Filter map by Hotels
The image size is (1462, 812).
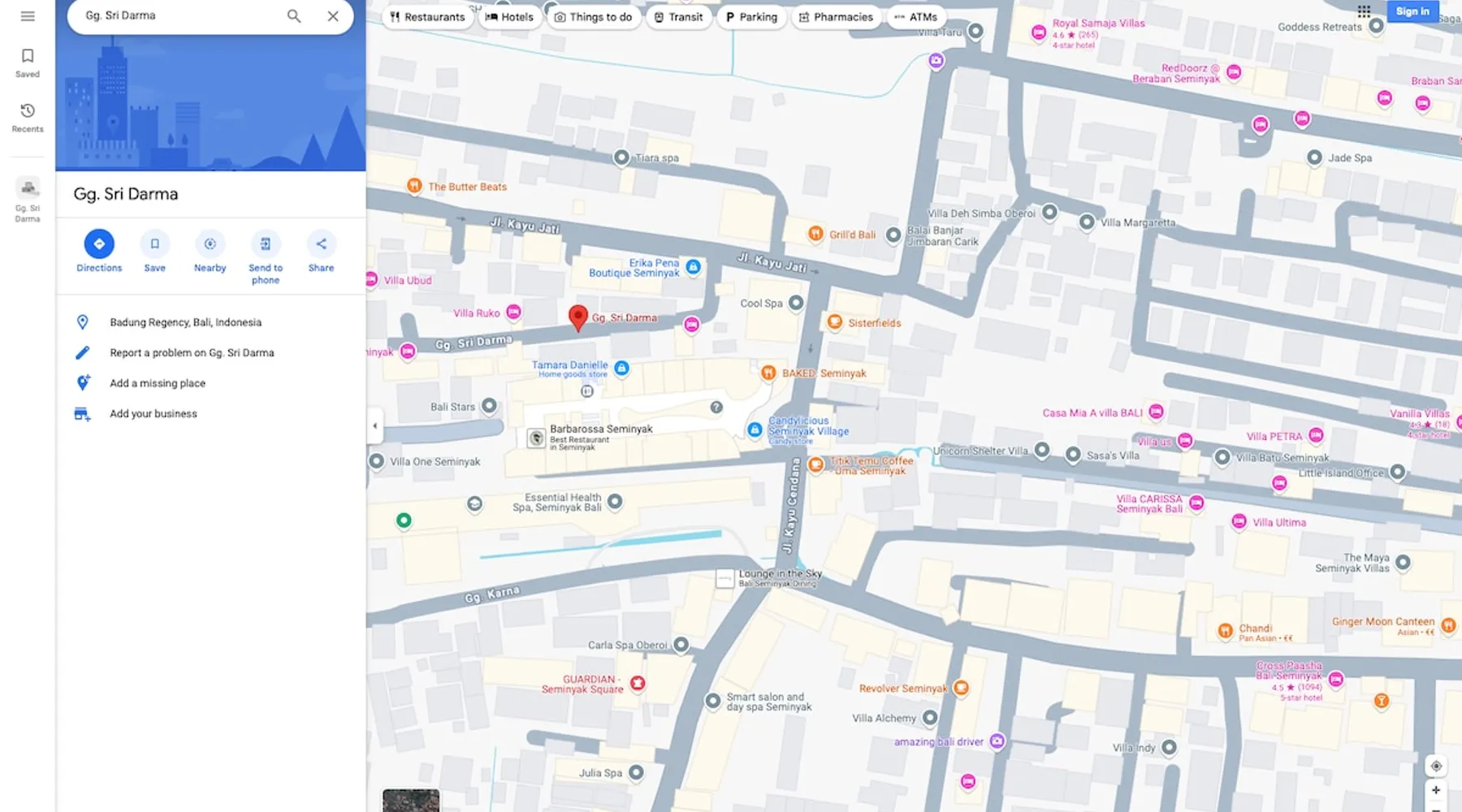509,17
